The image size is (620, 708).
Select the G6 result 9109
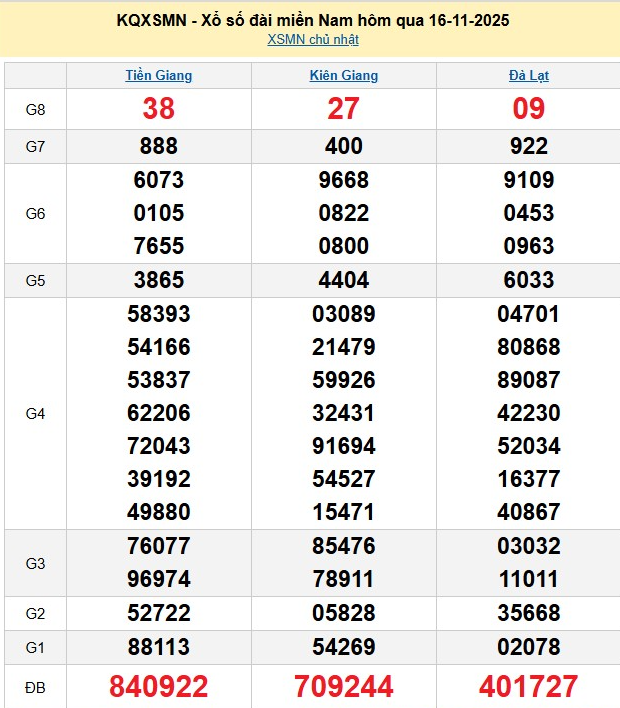(528, 181)
